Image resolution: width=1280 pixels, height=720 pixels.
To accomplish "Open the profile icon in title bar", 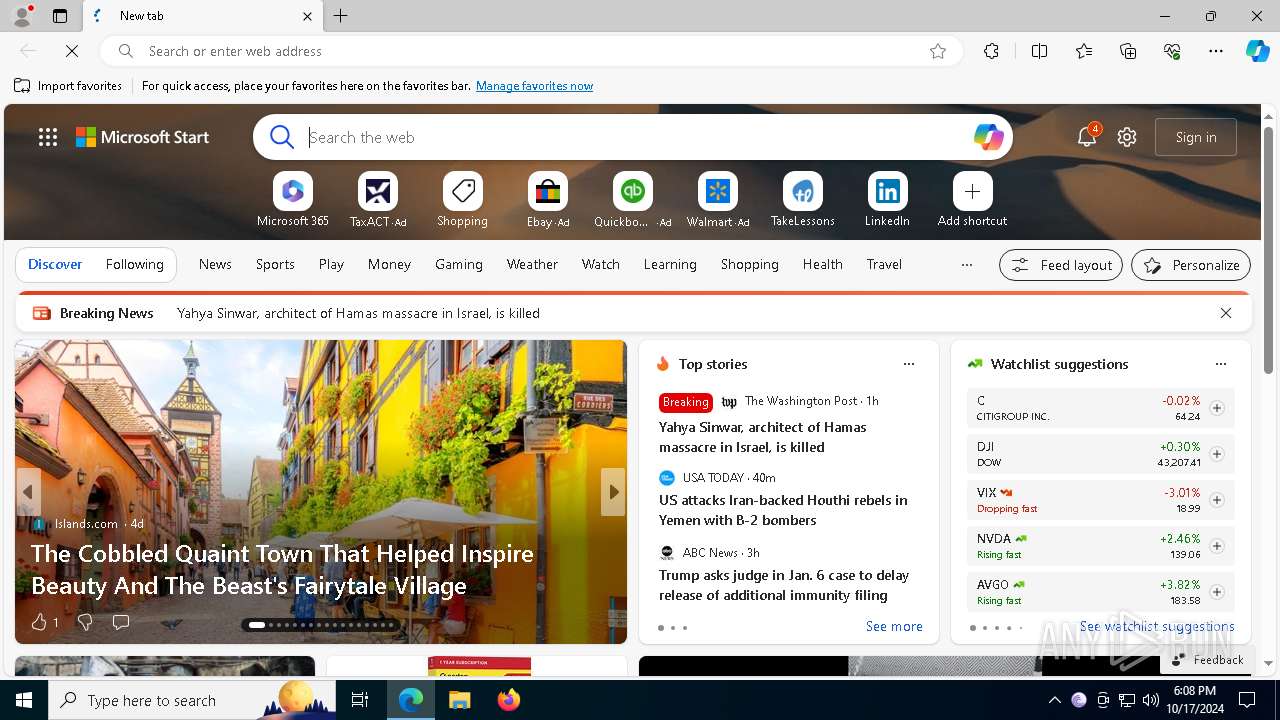I will 22,16.
